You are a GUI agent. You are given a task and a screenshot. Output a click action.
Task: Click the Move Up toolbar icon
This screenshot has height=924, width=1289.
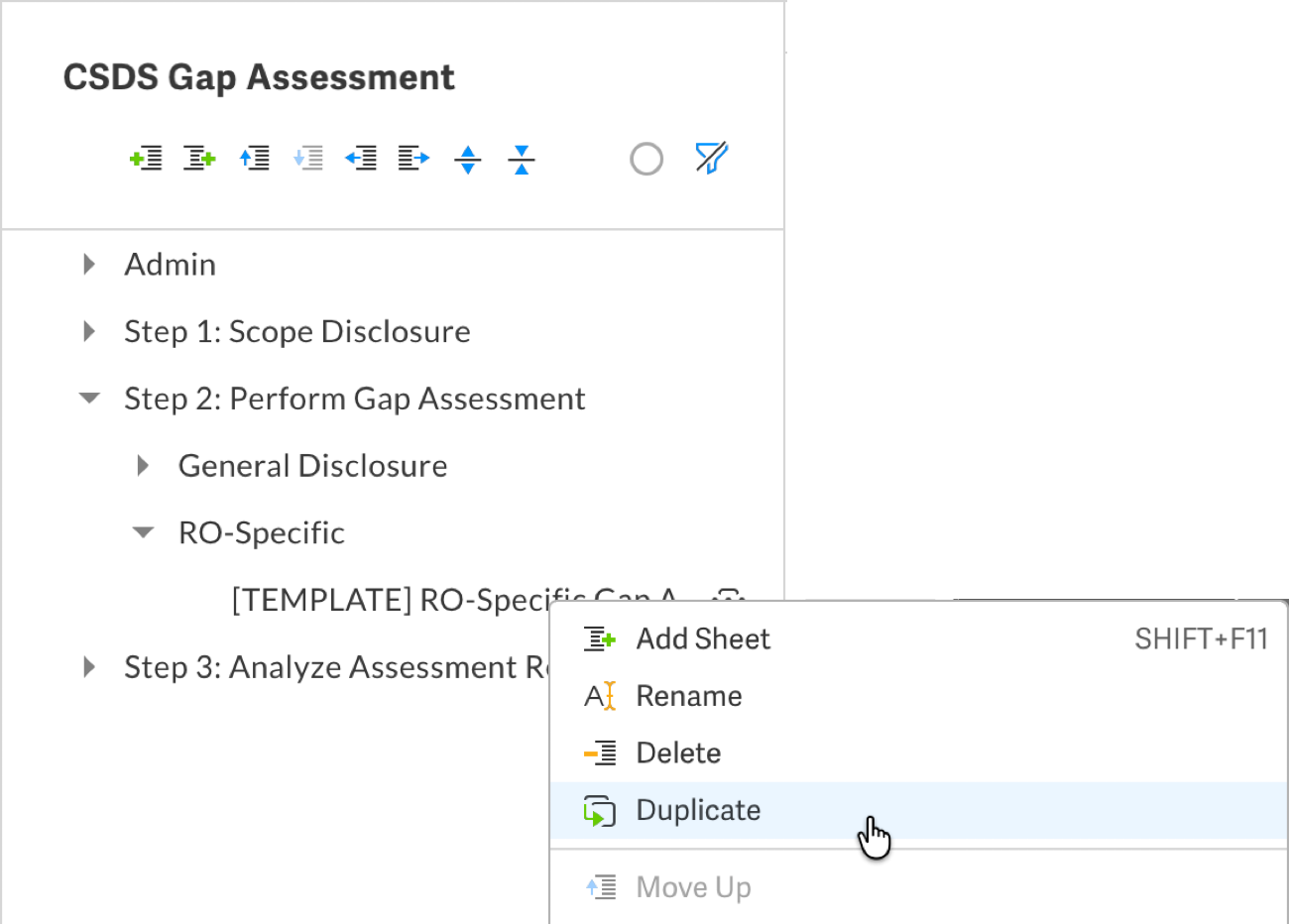click(x=255, y=159)
